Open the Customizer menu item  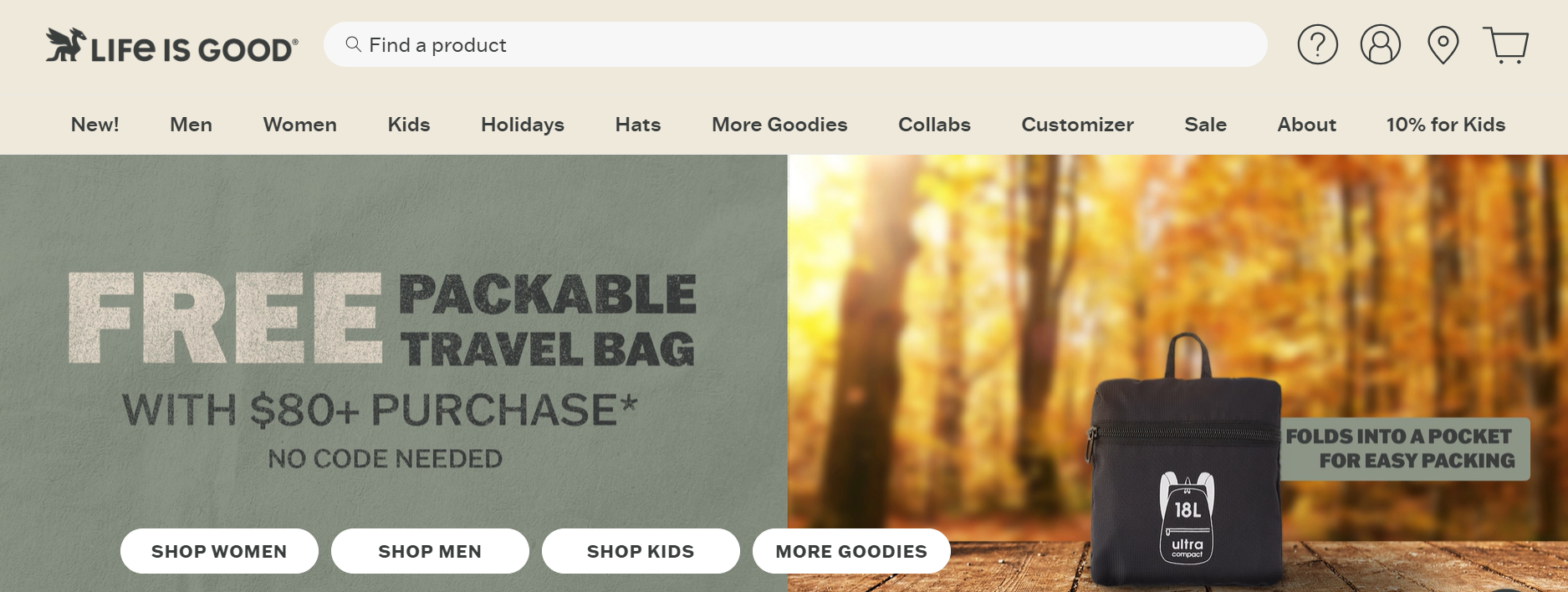tap(1077, 125)
